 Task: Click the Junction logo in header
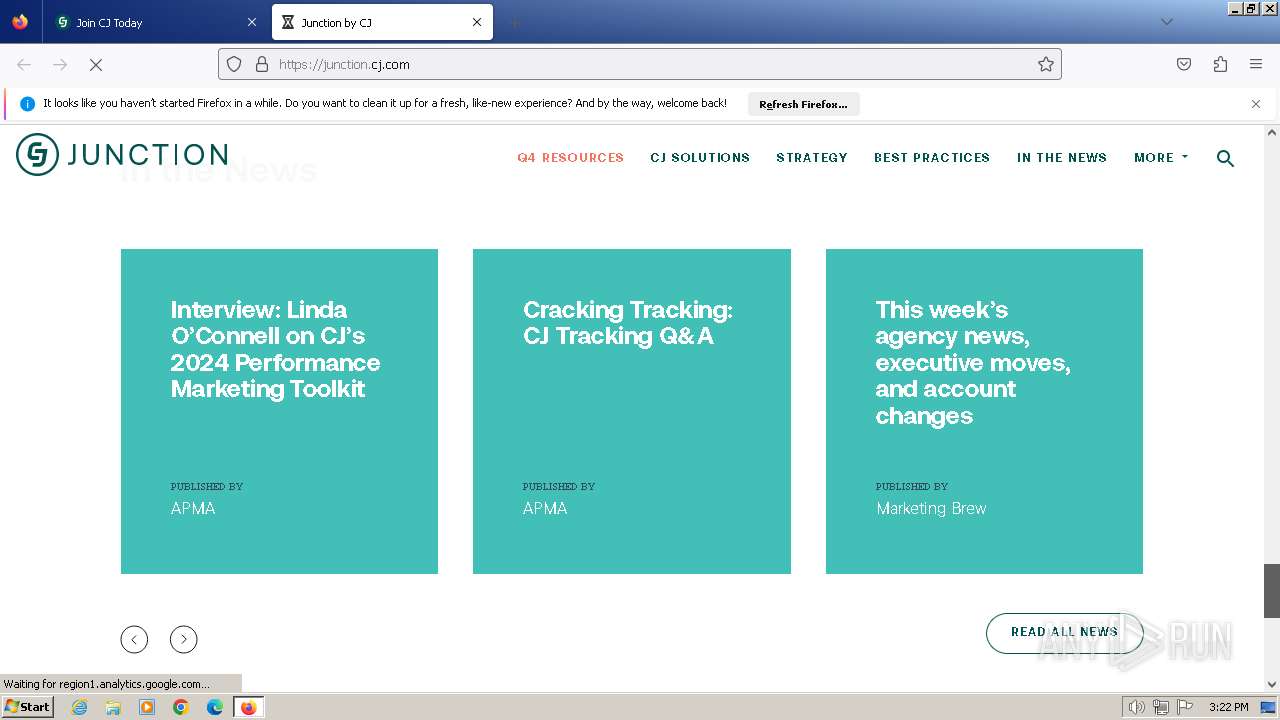tap(122, 154)
